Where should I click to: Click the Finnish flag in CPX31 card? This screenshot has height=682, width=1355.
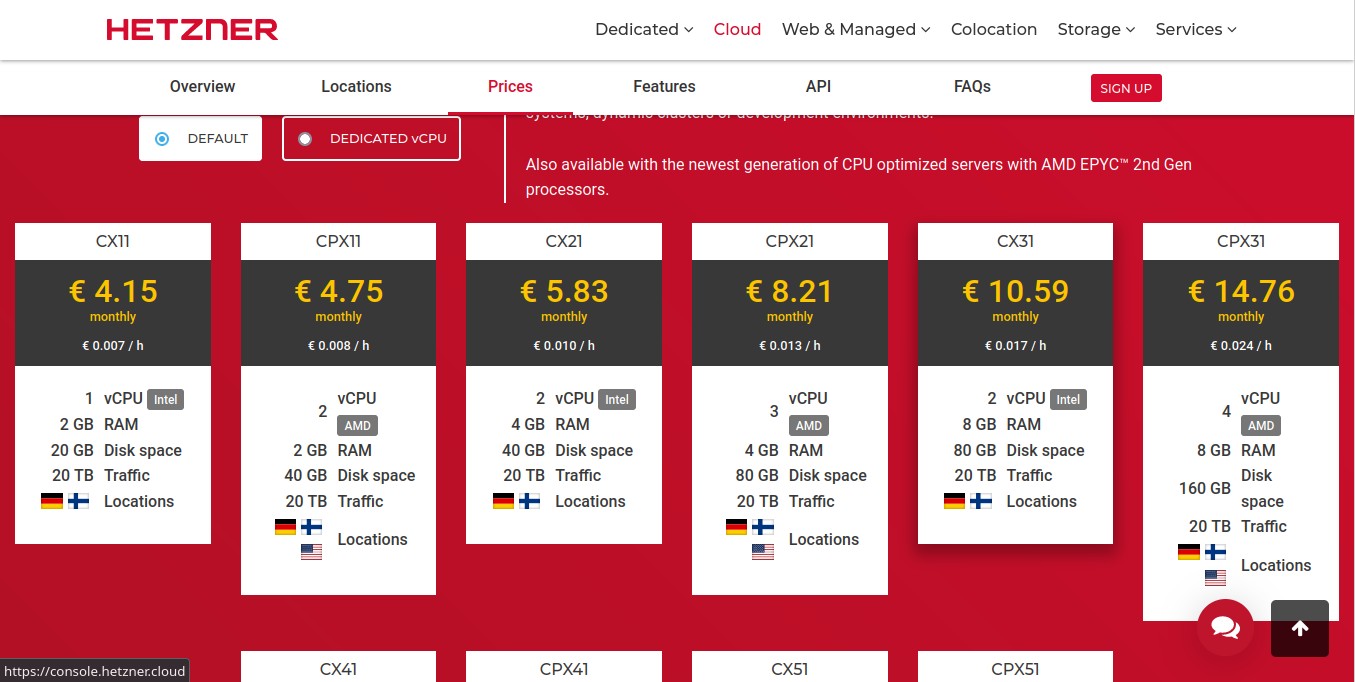coord(1215,552)
